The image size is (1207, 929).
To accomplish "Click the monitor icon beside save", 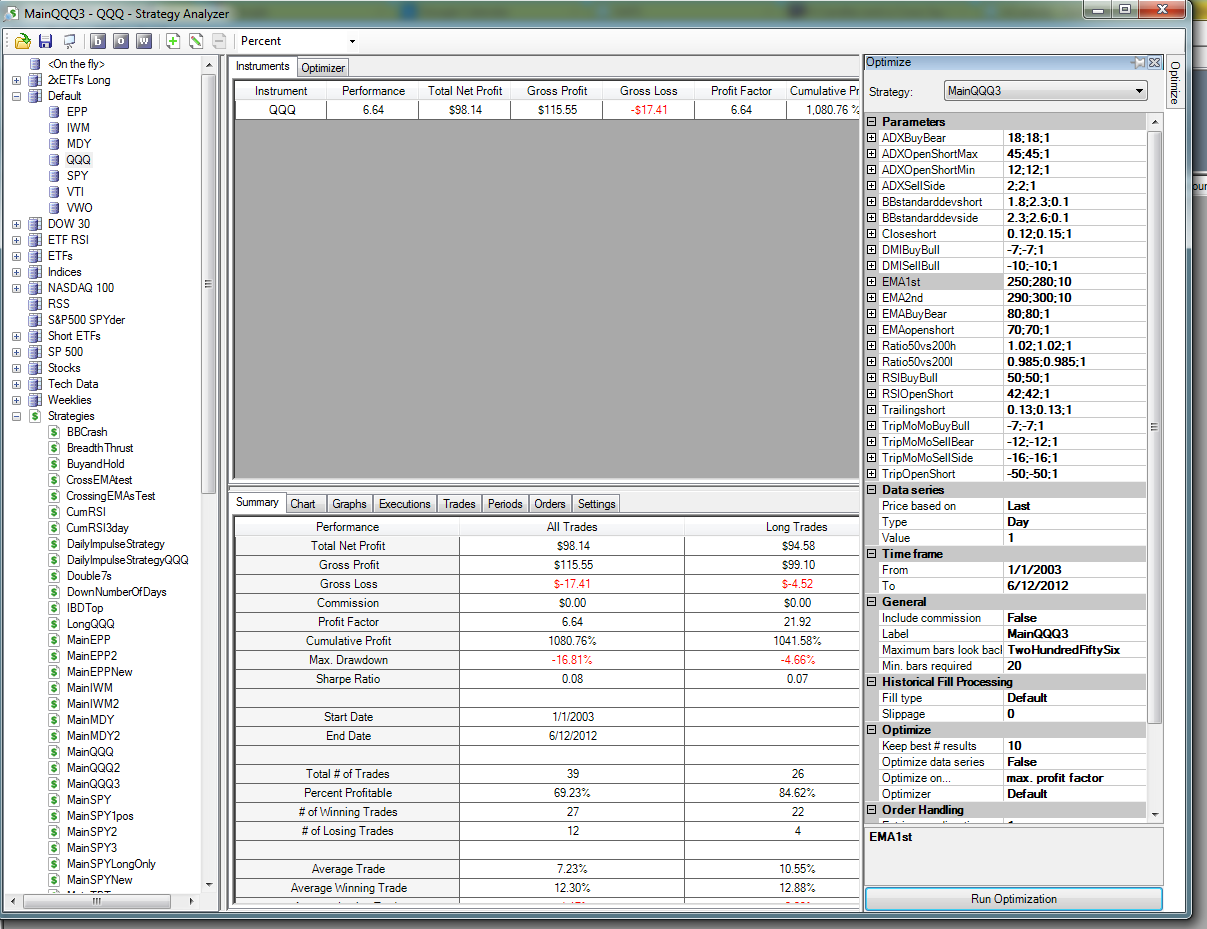I will coord(69,41).
